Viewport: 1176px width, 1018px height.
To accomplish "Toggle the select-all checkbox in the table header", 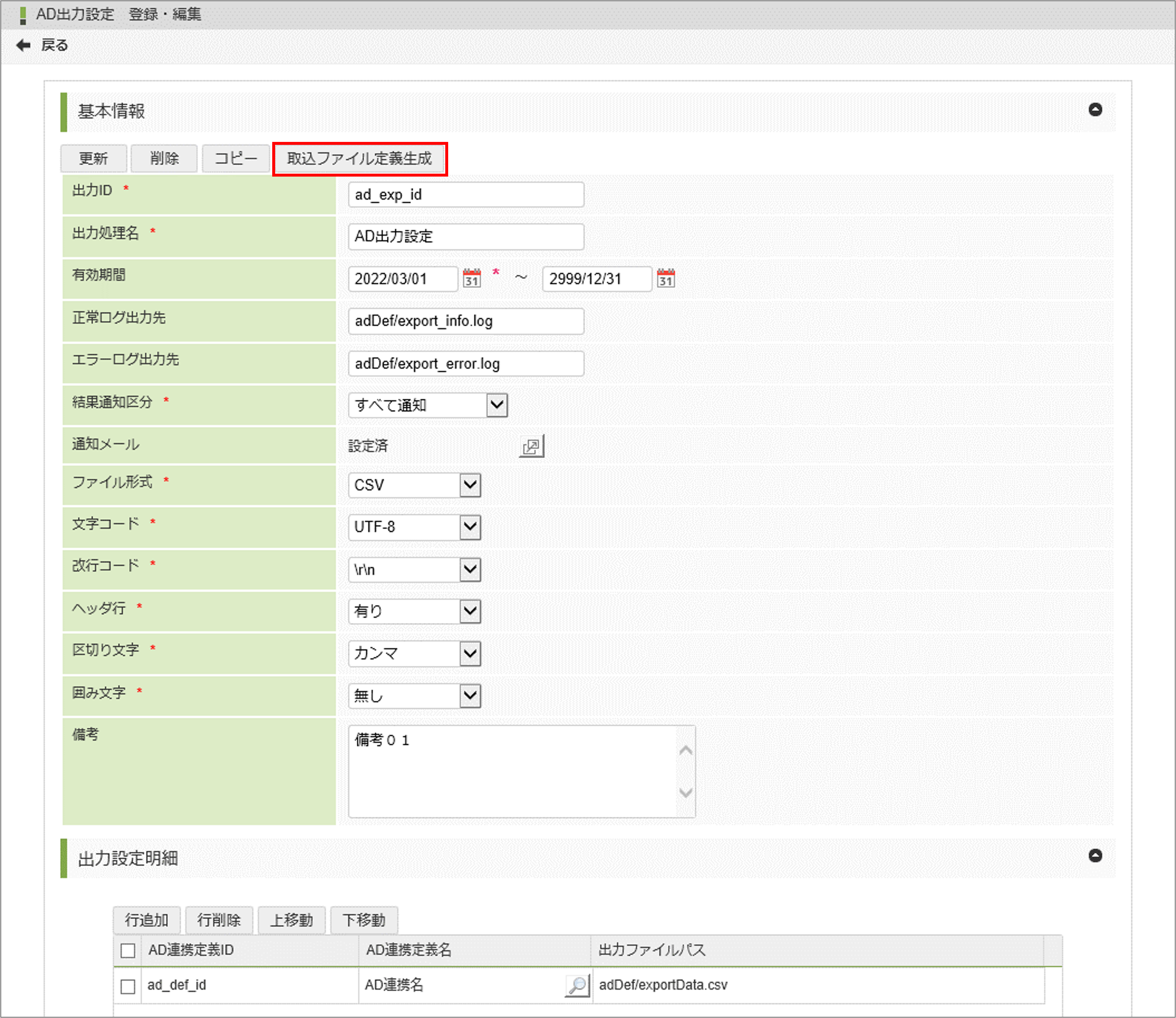I will (x=128, y=950).
